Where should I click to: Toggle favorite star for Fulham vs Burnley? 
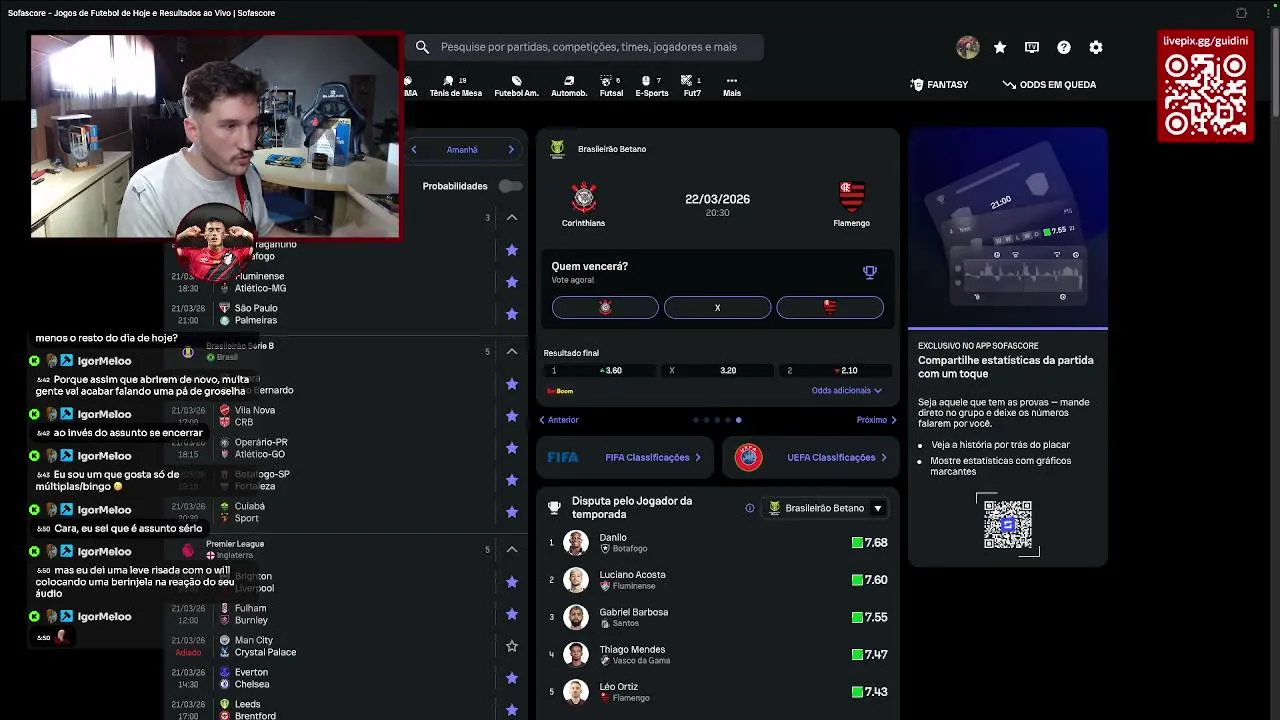pyautogui.click(x=512, y=614)
